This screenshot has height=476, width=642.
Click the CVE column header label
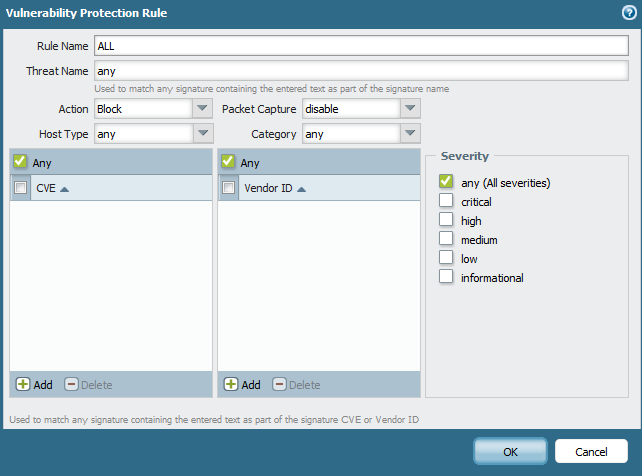[x=45, y=188]
